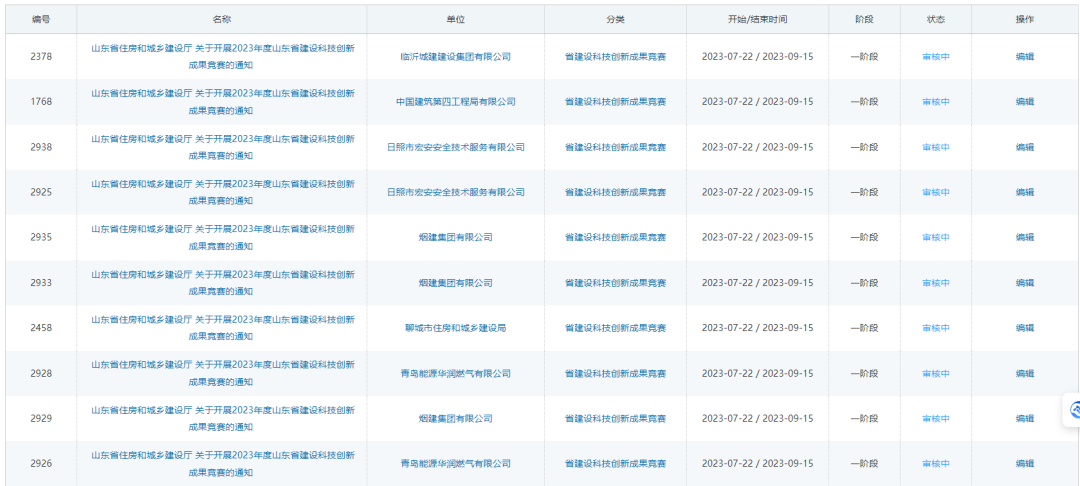Image resolution: width=1080 pixels, height=486 pixels.
Task: Click 省建设科技创新成果竞赛 category in row 1768
Action: [615, 102]
